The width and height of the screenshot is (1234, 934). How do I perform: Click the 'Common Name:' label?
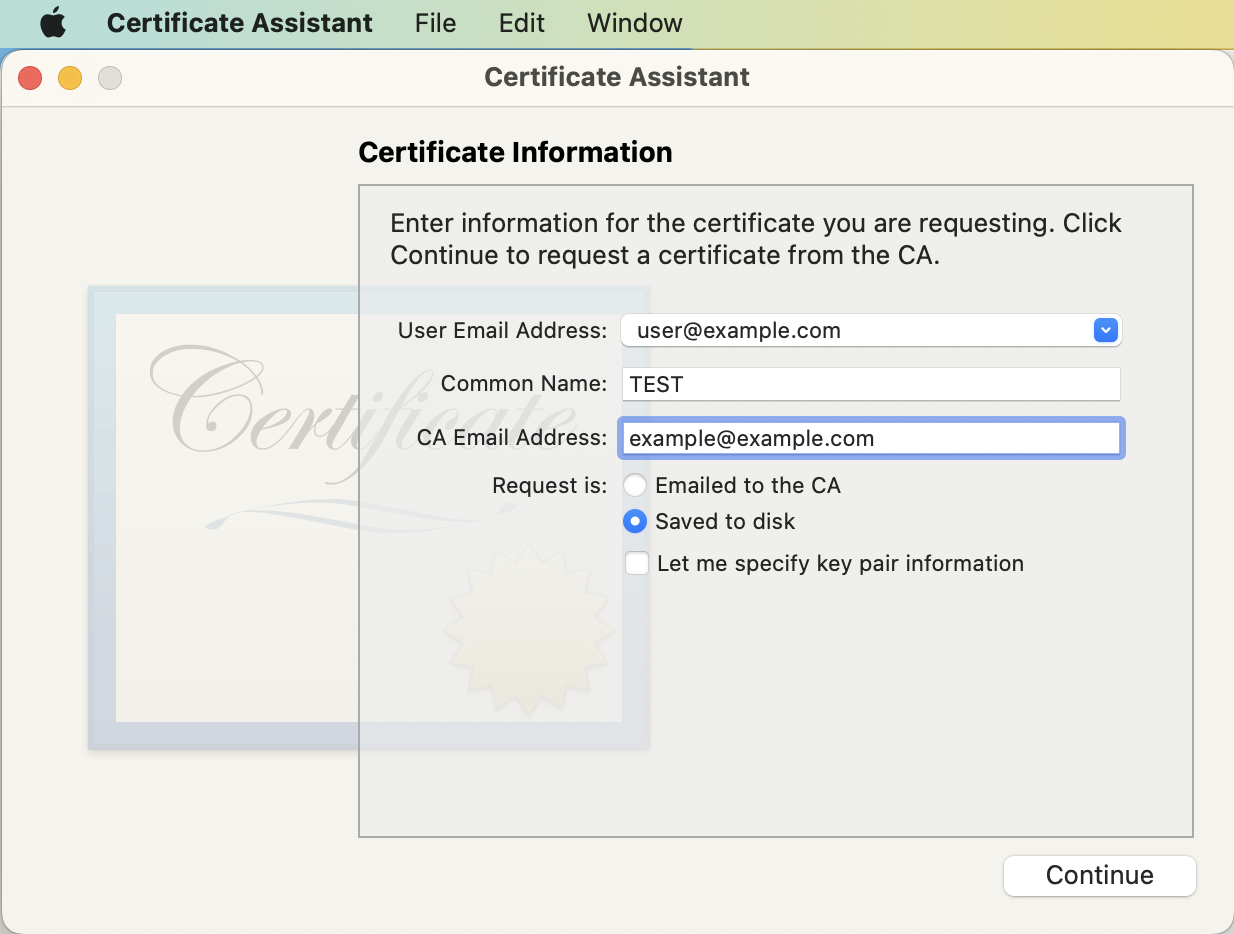point(524,384)
